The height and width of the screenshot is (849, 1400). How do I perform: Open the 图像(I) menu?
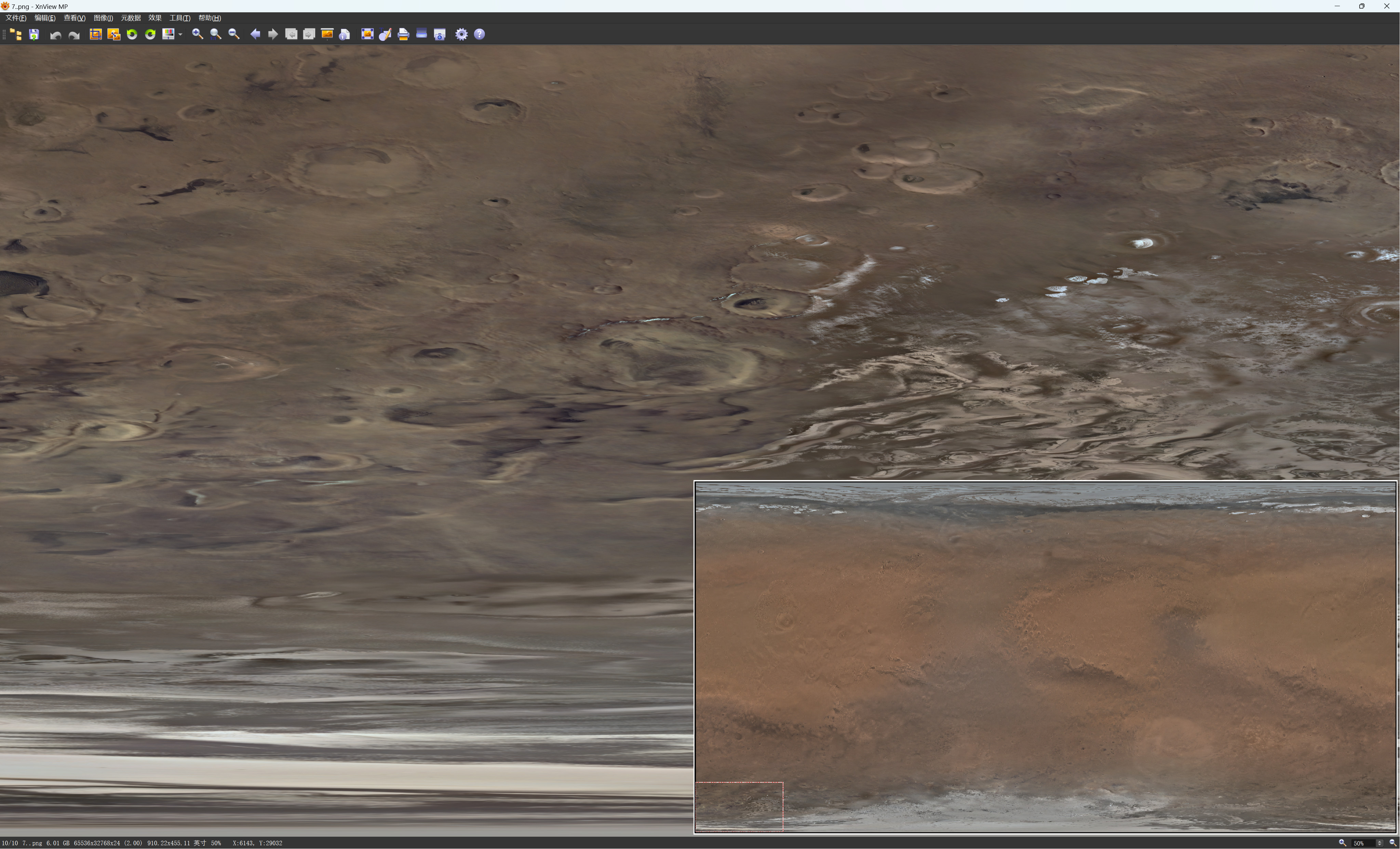[x=103, y=18]
